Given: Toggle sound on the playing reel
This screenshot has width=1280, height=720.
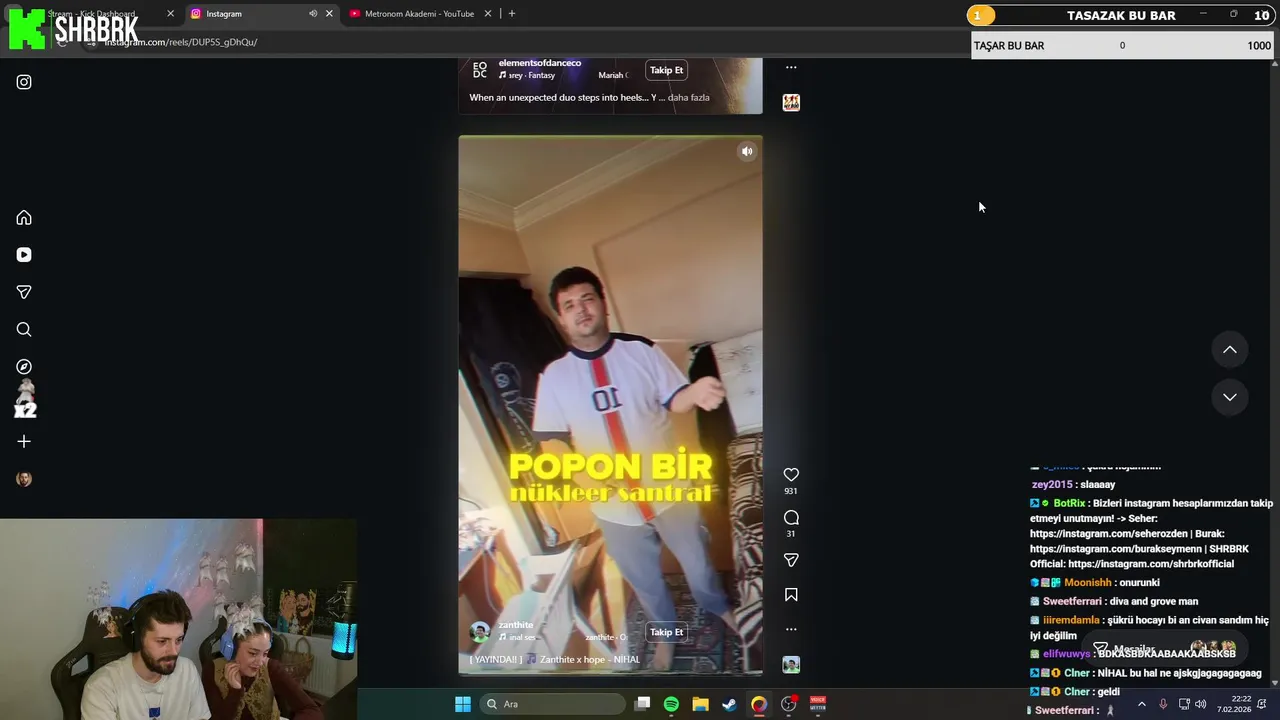Looking at the screenshot, I should coord(747,151).
